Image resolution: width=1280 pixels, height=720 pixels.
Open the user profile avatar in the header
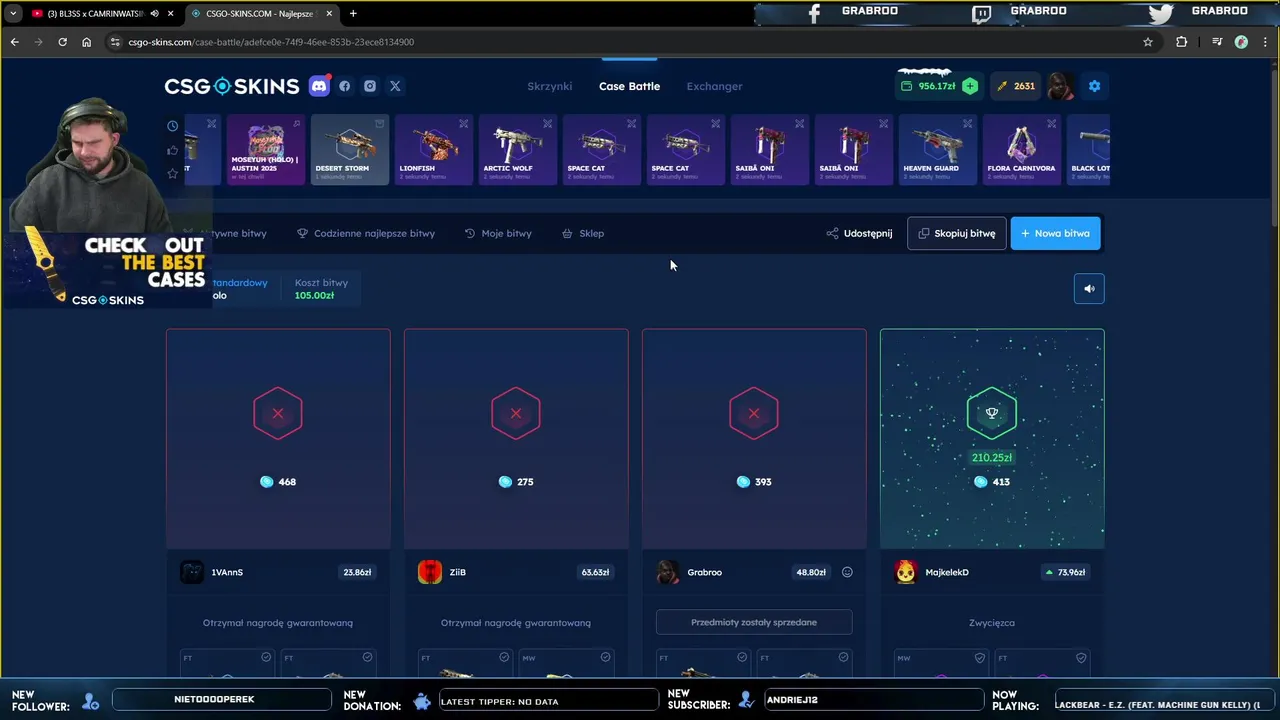tap(1061, 86)
